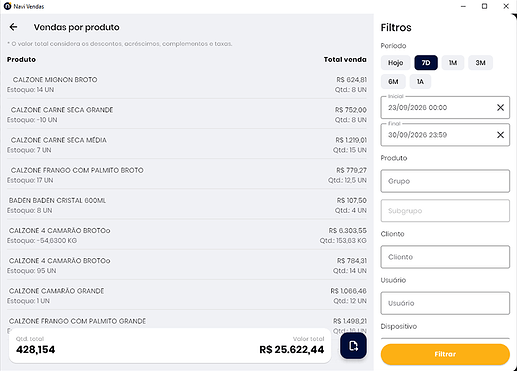Clear the Final date field
517x371 pixels.
pos(500,135)
